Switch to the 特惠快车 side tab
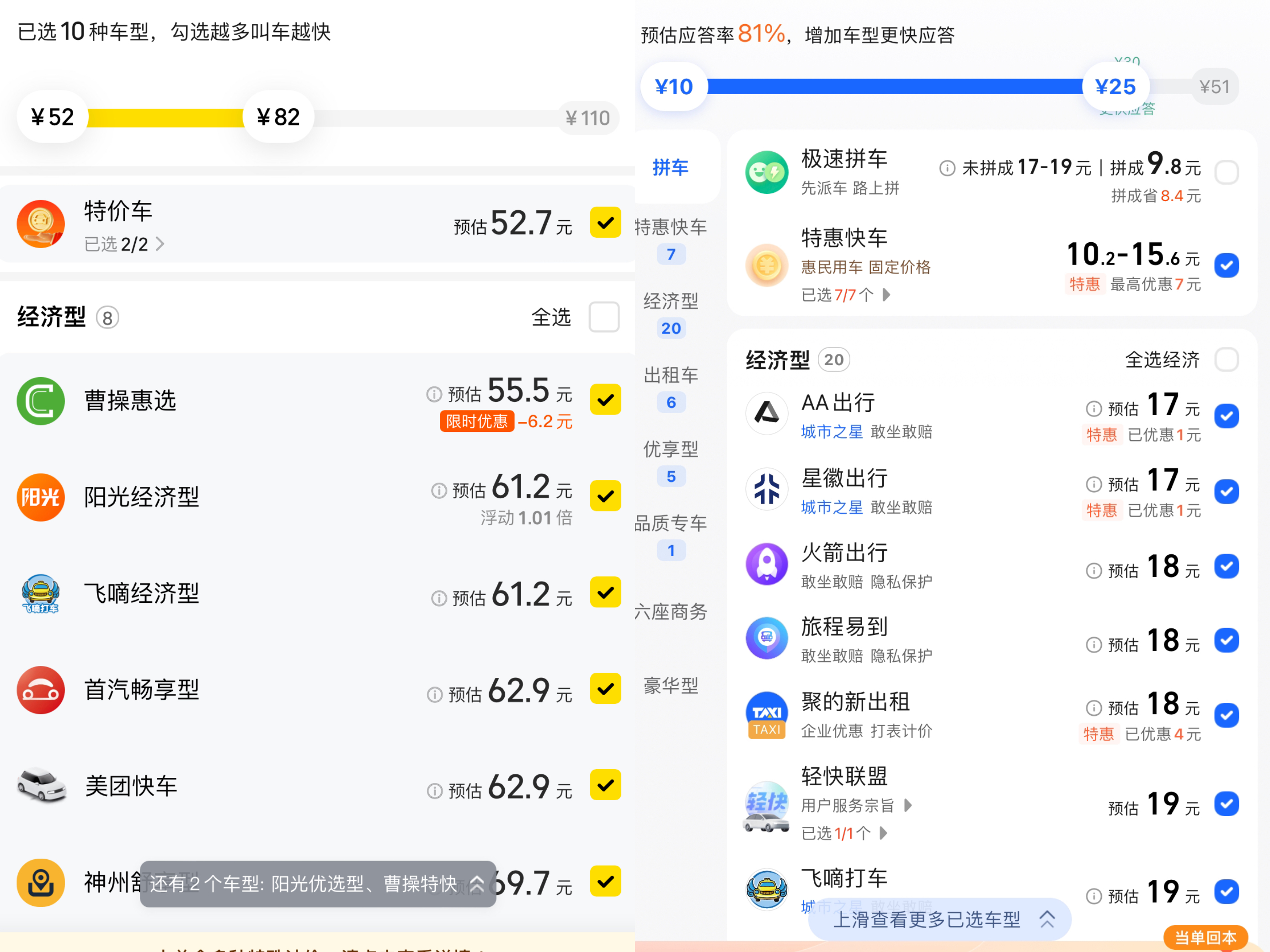1270x952 pixels. (x=671, y=240)
